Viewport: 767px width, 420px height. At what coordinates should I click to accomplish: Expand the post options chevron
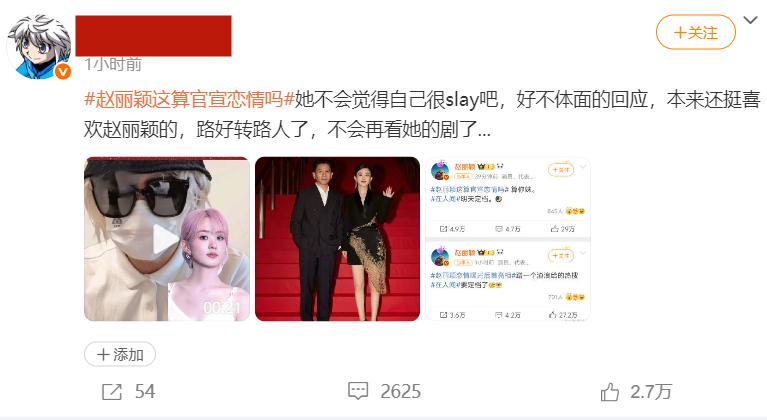coord(750,20)
